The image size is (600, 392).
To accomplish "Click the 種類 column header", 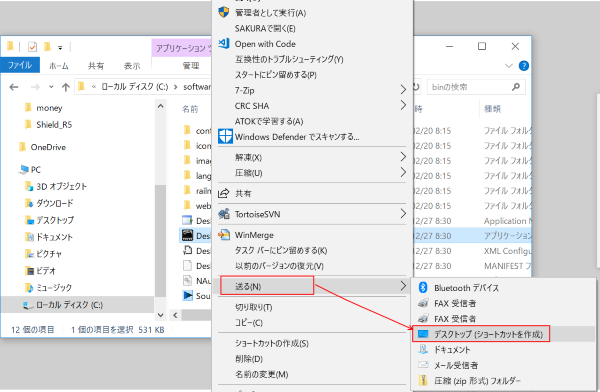I will (x=492, y=109).
